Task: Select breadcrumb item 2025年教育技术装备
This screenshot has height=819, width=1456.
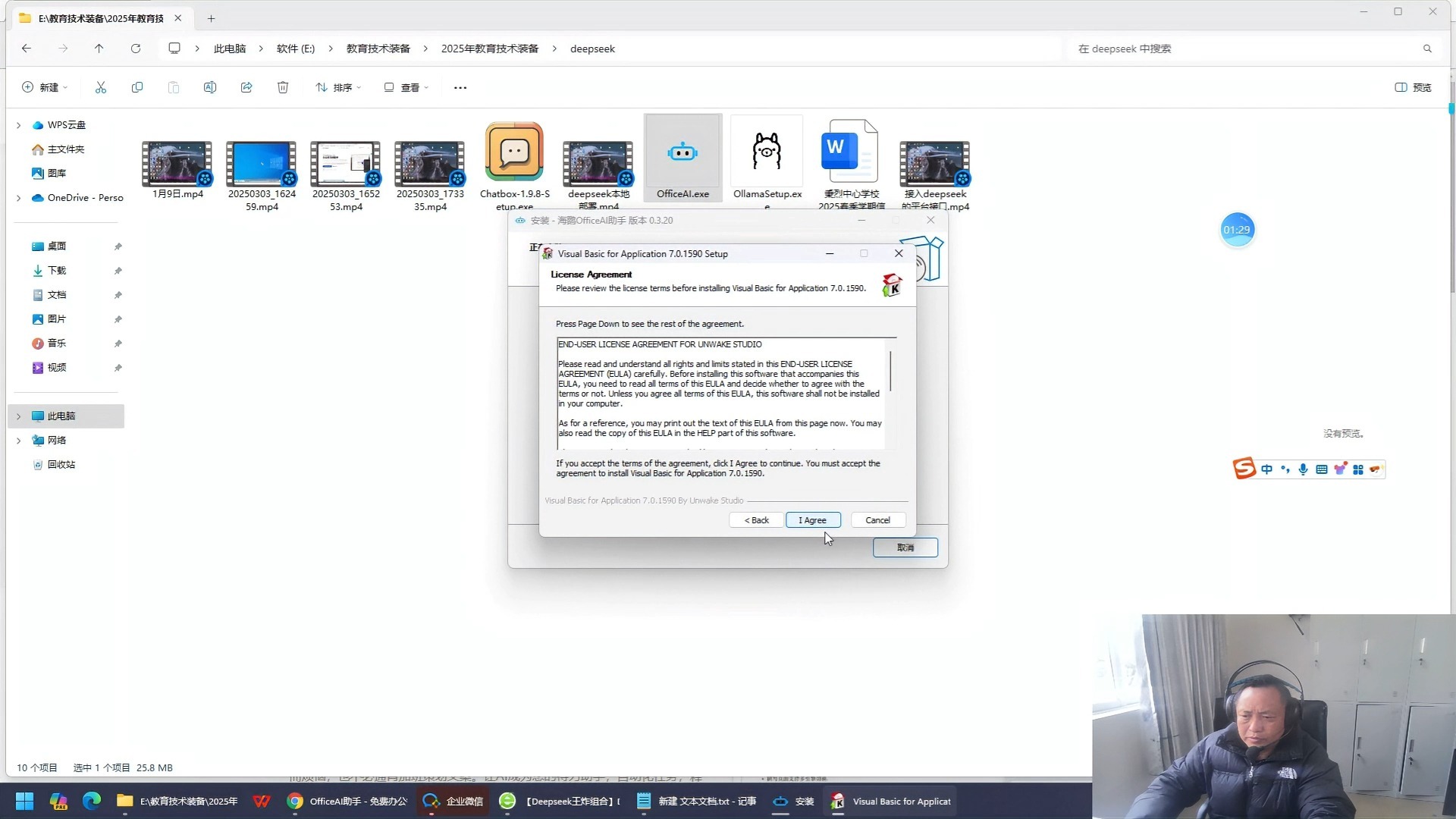Action: (x=489, y=49)
